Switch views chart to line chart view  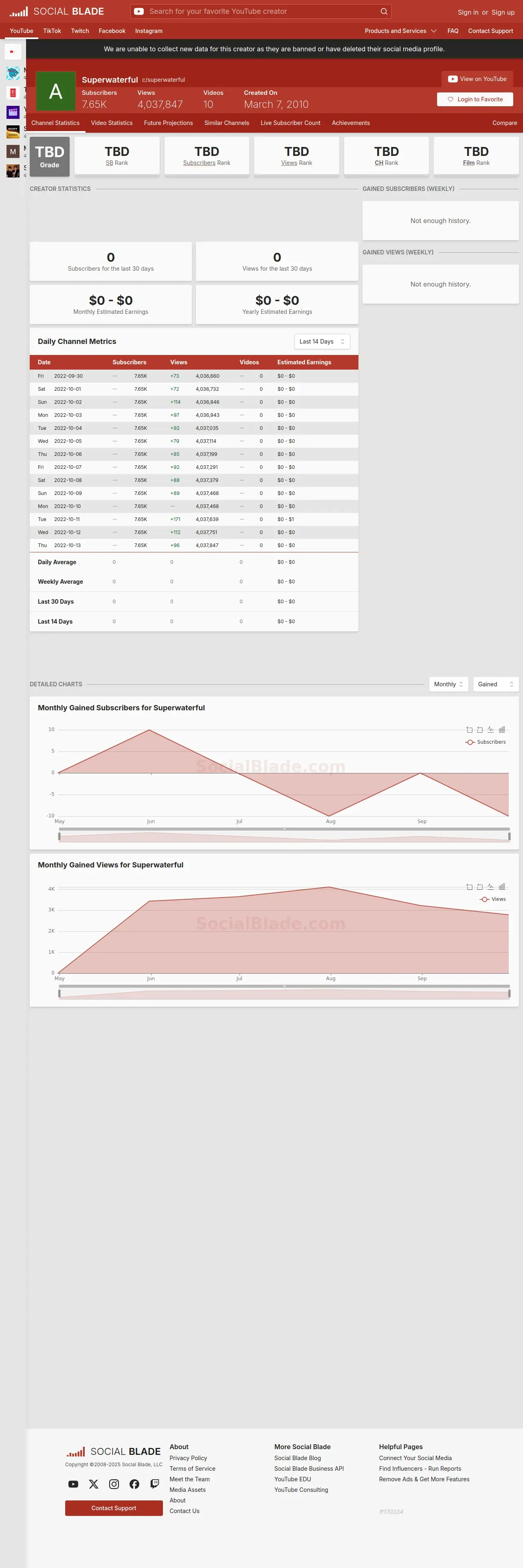click(491, 886)
